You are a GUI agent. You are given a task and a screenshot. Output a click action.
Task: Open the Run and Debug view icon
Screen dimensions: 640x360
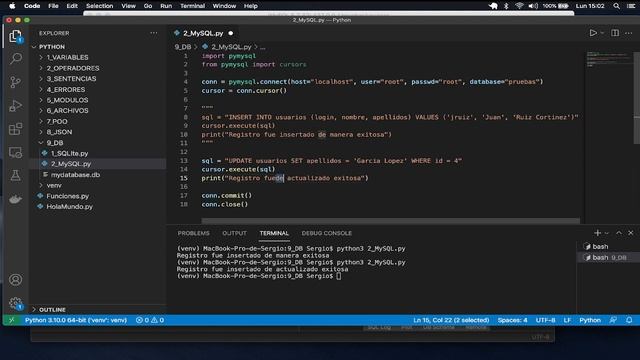(x=16, y=106)
